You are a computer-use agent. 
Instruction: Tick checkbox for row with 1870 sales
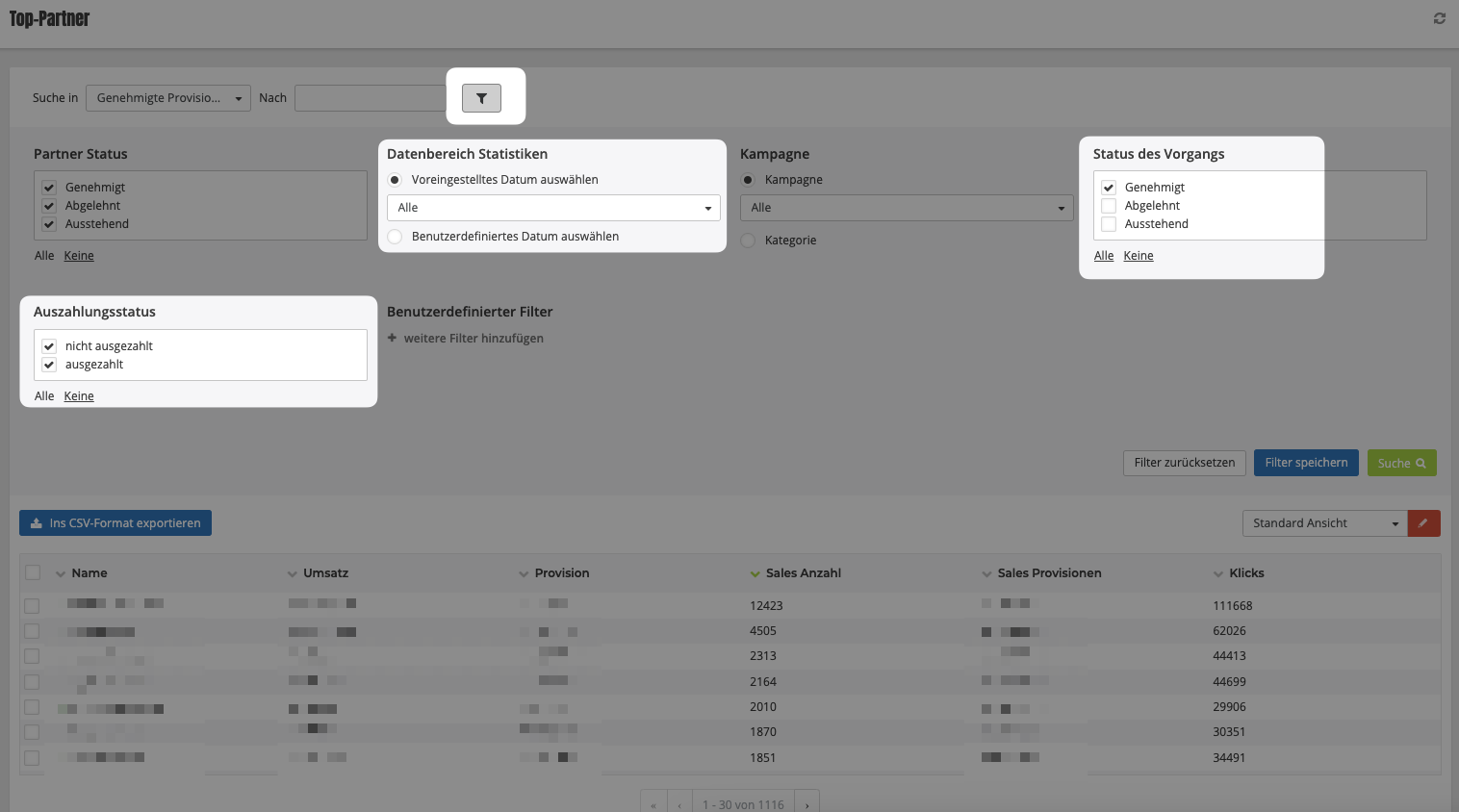(x=32, y=732)
